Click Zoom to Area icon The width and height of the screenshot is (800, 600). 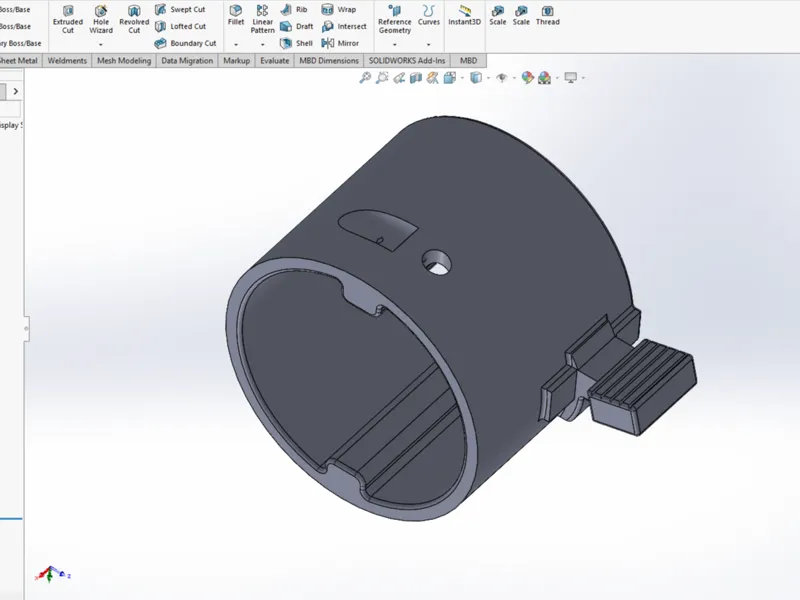pyautogui.click(x=382, y=78)
